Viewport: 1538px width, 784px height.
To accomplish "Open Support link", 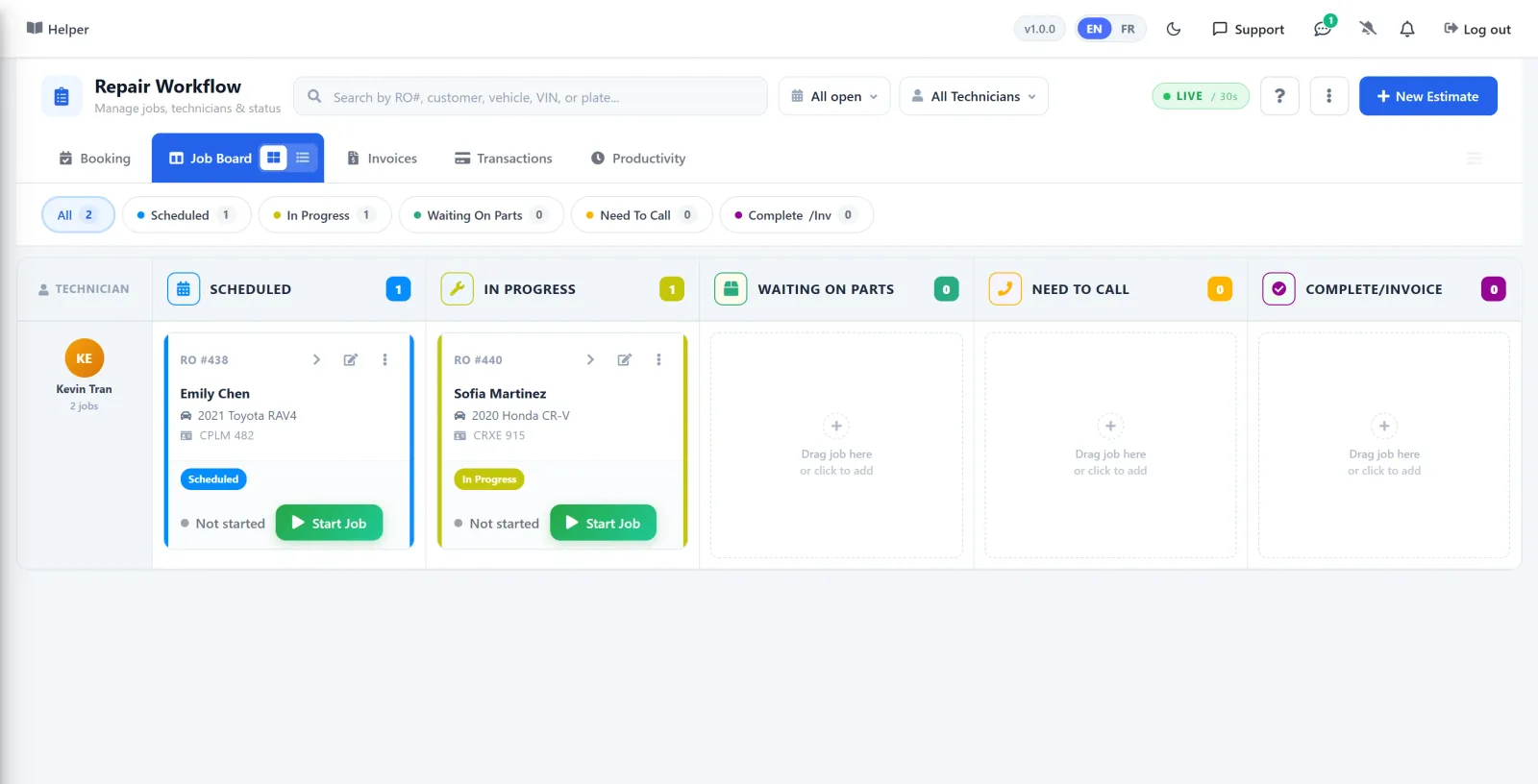I will point(1249,29).
